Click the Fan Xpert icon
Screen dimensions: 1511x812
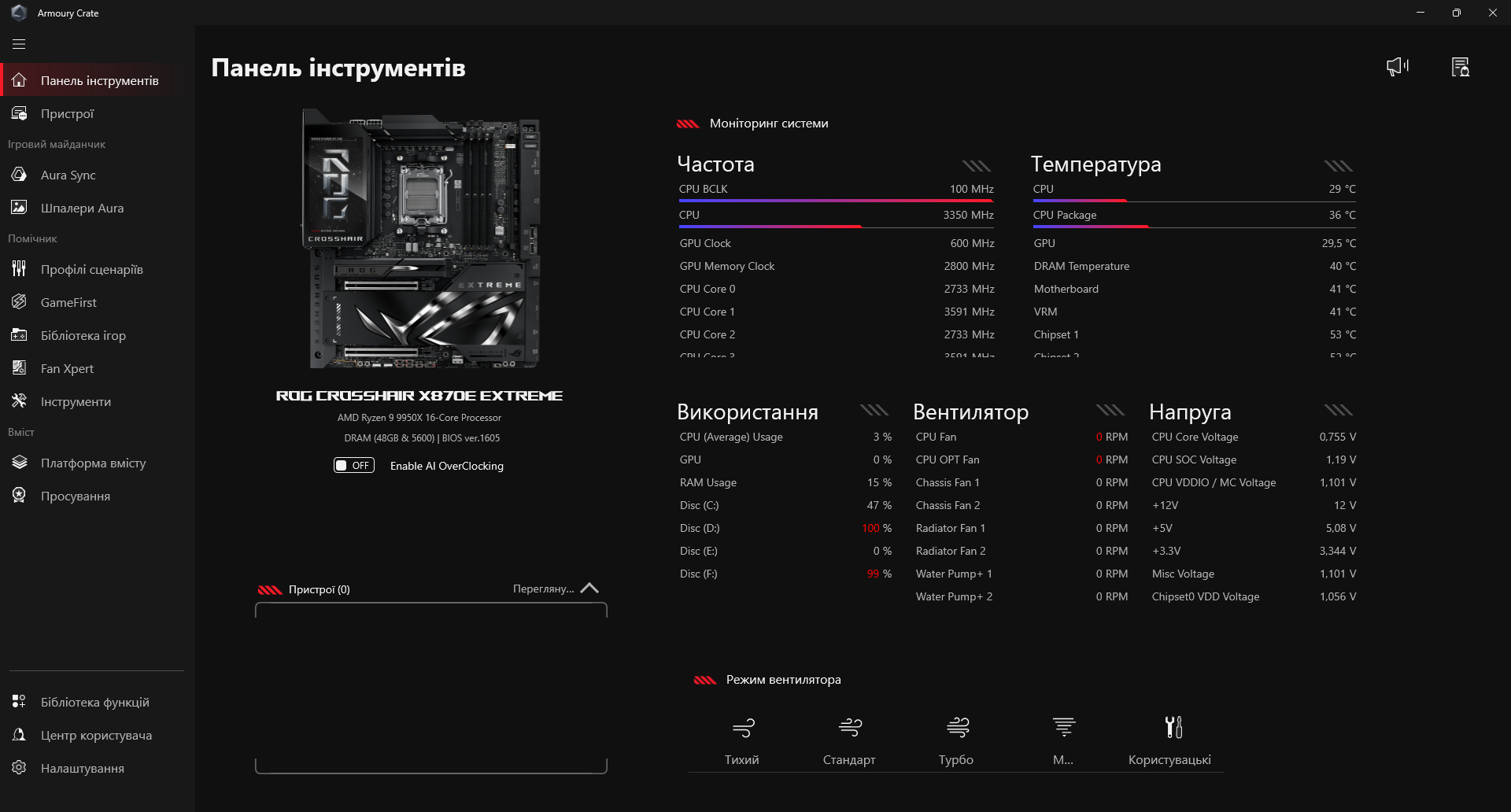20,368
